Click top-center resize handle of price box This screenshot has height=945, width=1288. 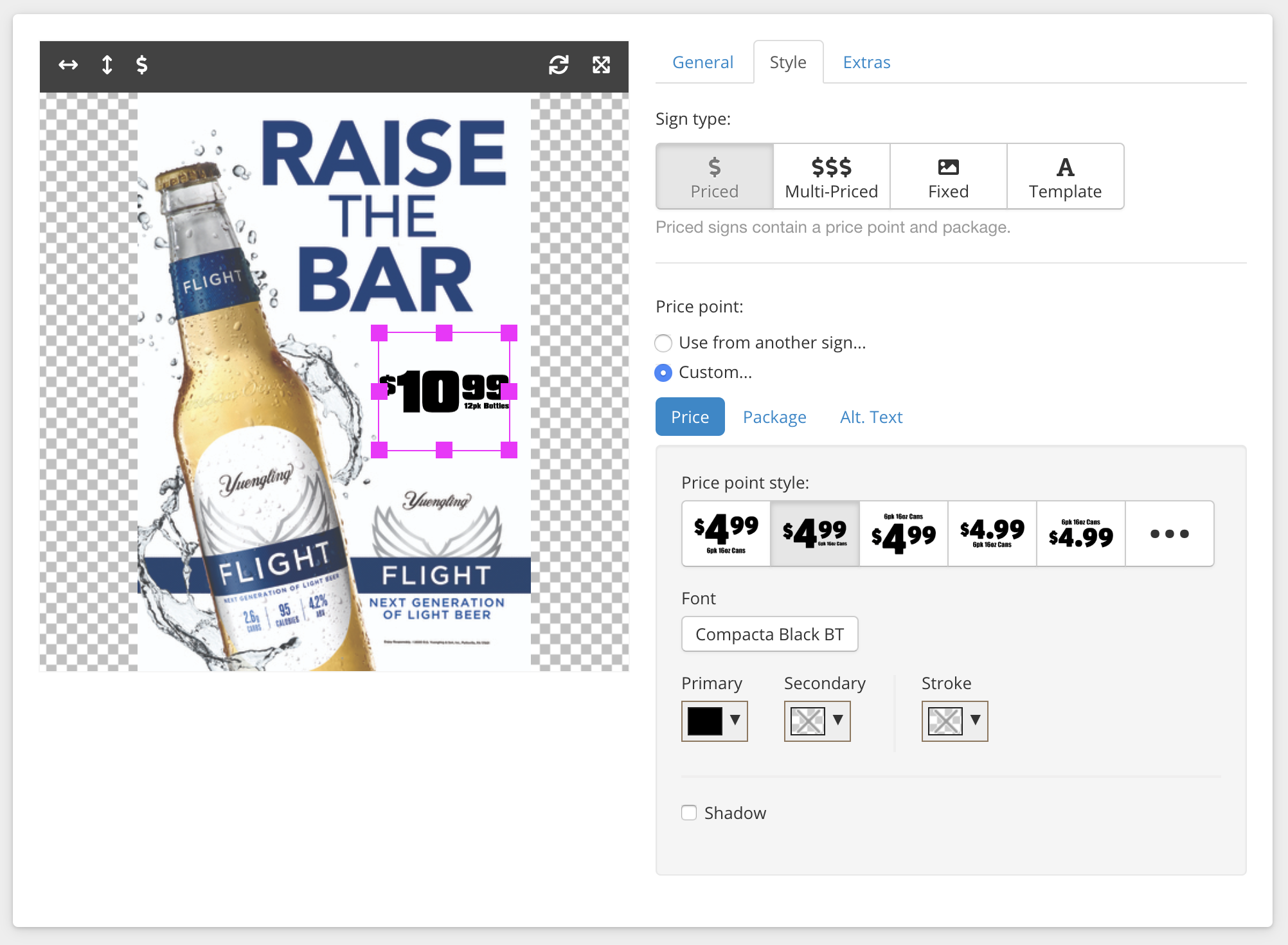coord(444,333)
